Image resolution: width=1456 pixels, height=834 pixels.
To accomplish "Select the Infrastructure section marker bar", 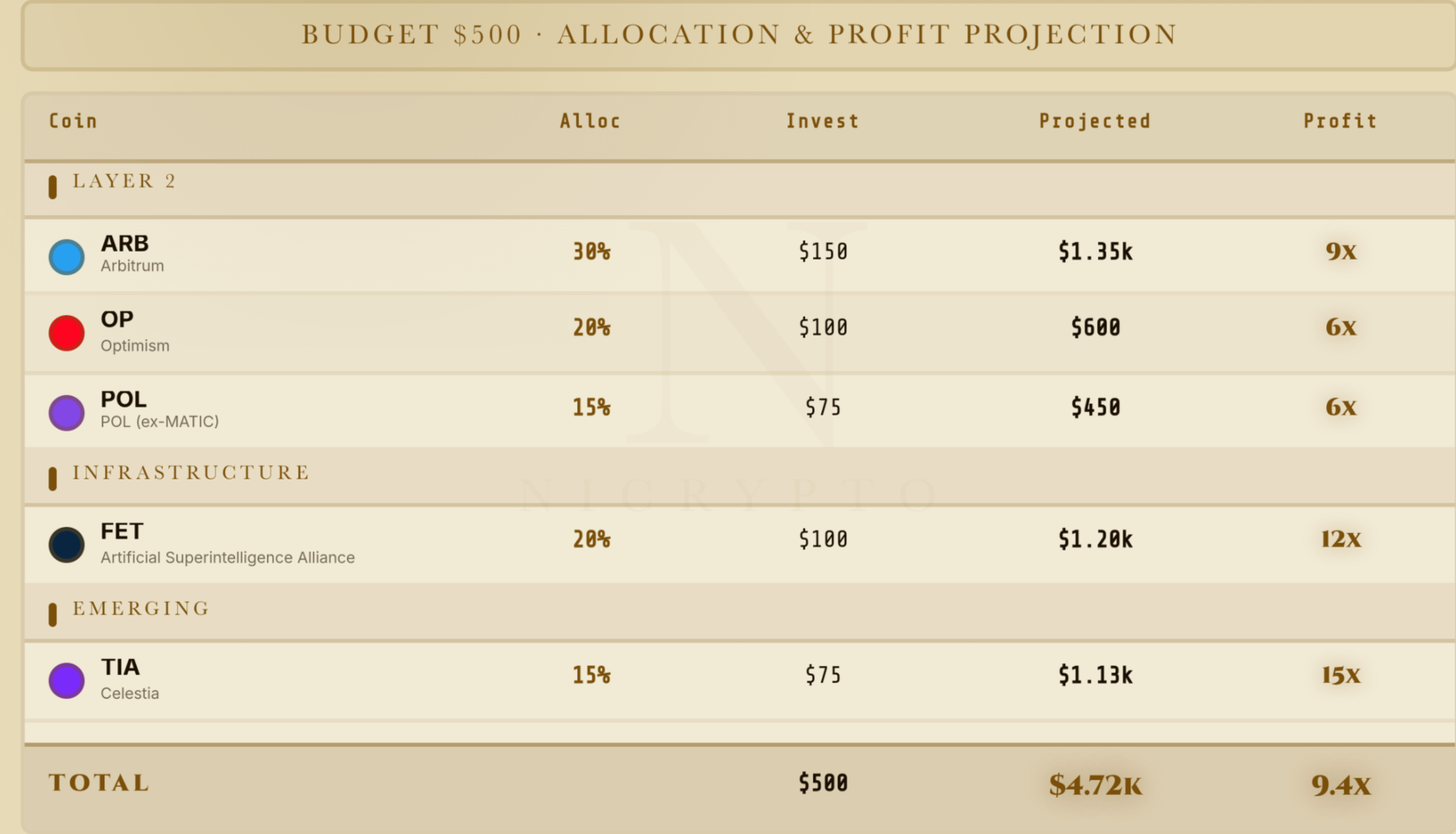I will click(52, 479).
